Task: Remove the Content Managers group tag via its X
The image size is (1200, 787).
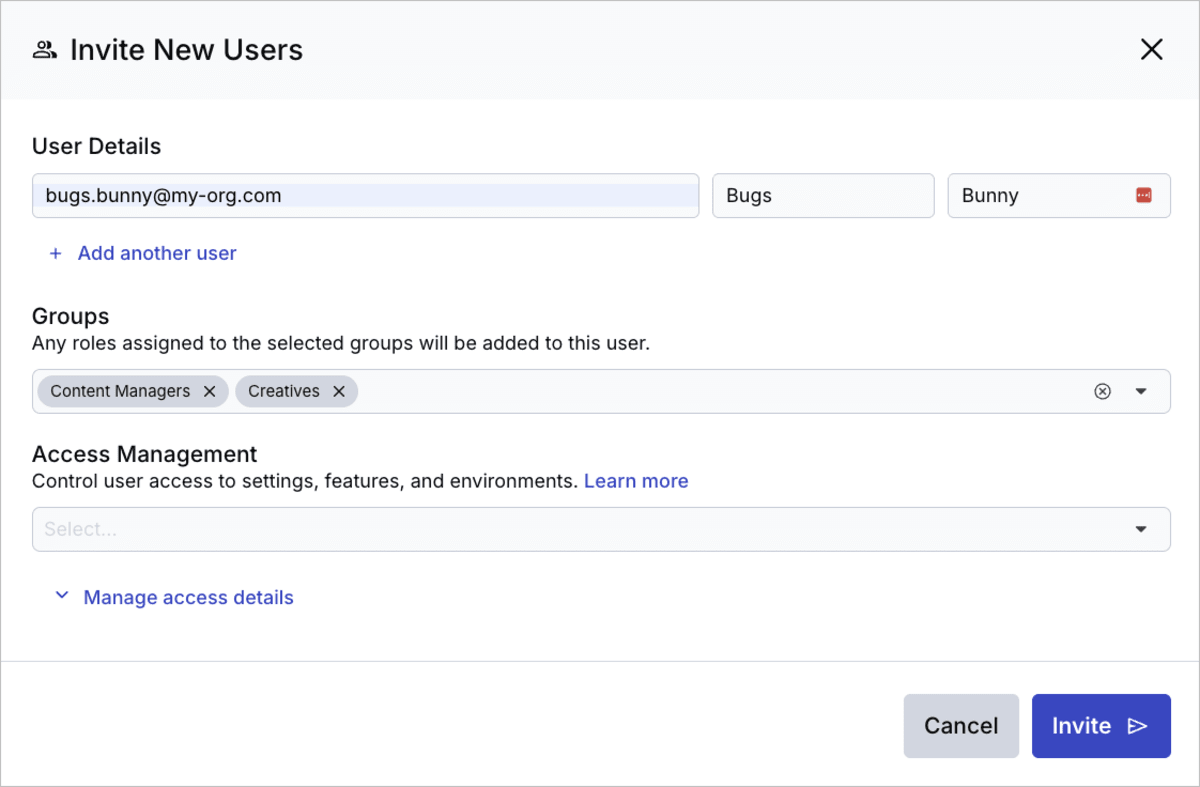Action: point(209,391)
